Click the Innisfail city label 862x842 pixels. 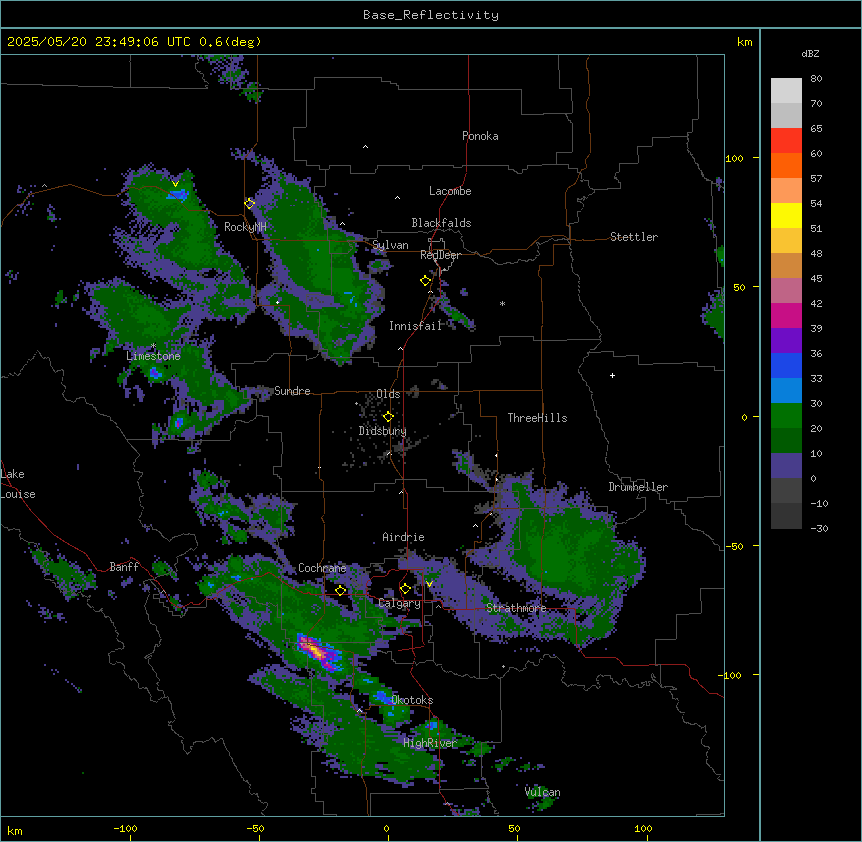tap(415, 326)
